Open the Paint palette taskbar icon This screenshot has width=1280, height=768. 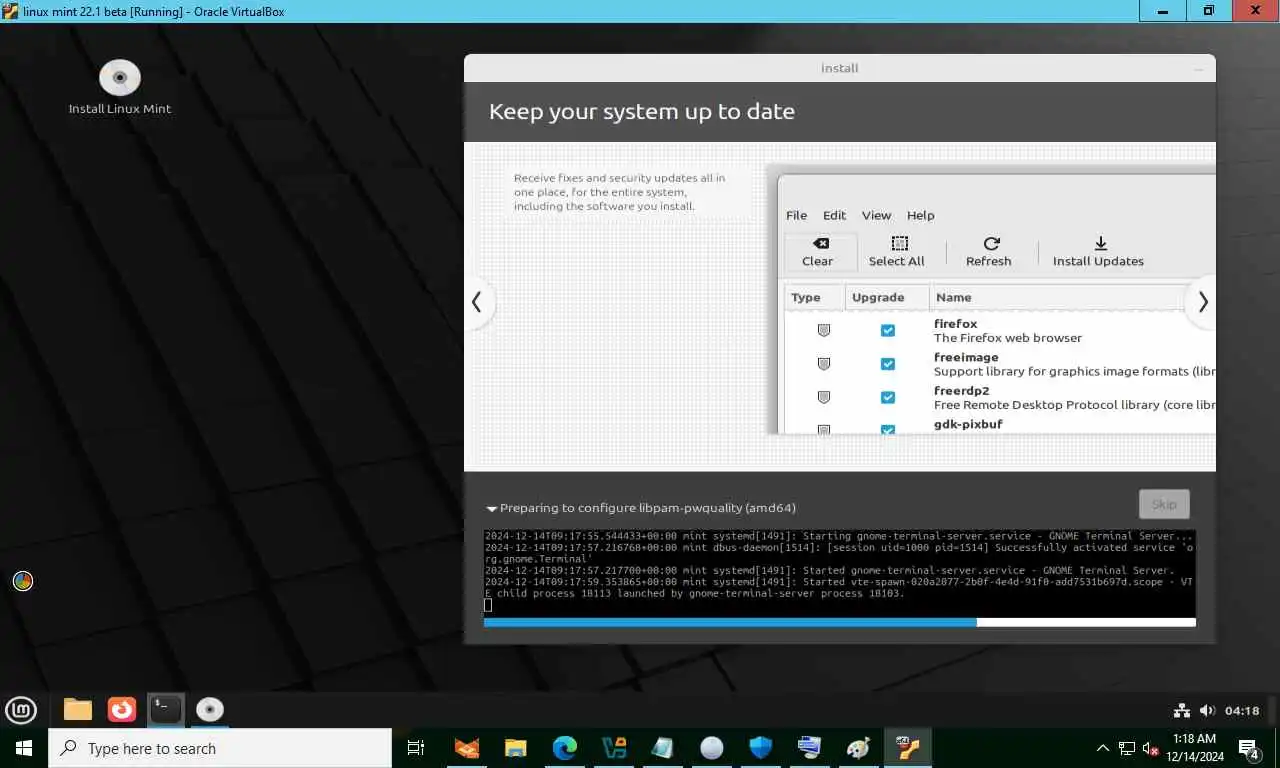(x=859, y=748)
